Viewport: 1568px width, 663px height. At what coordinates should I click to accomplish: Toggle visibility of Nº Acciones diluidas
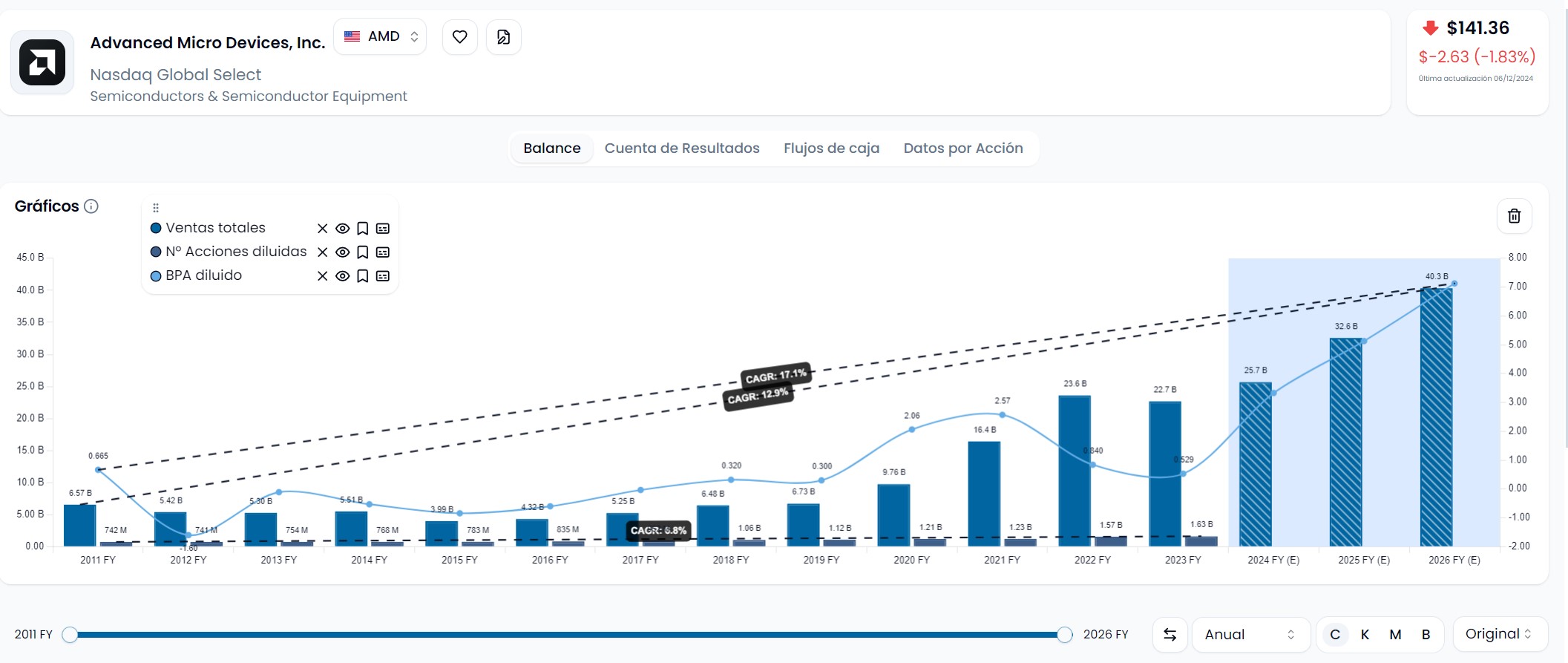pyautogui.click(x=342, y=252)
